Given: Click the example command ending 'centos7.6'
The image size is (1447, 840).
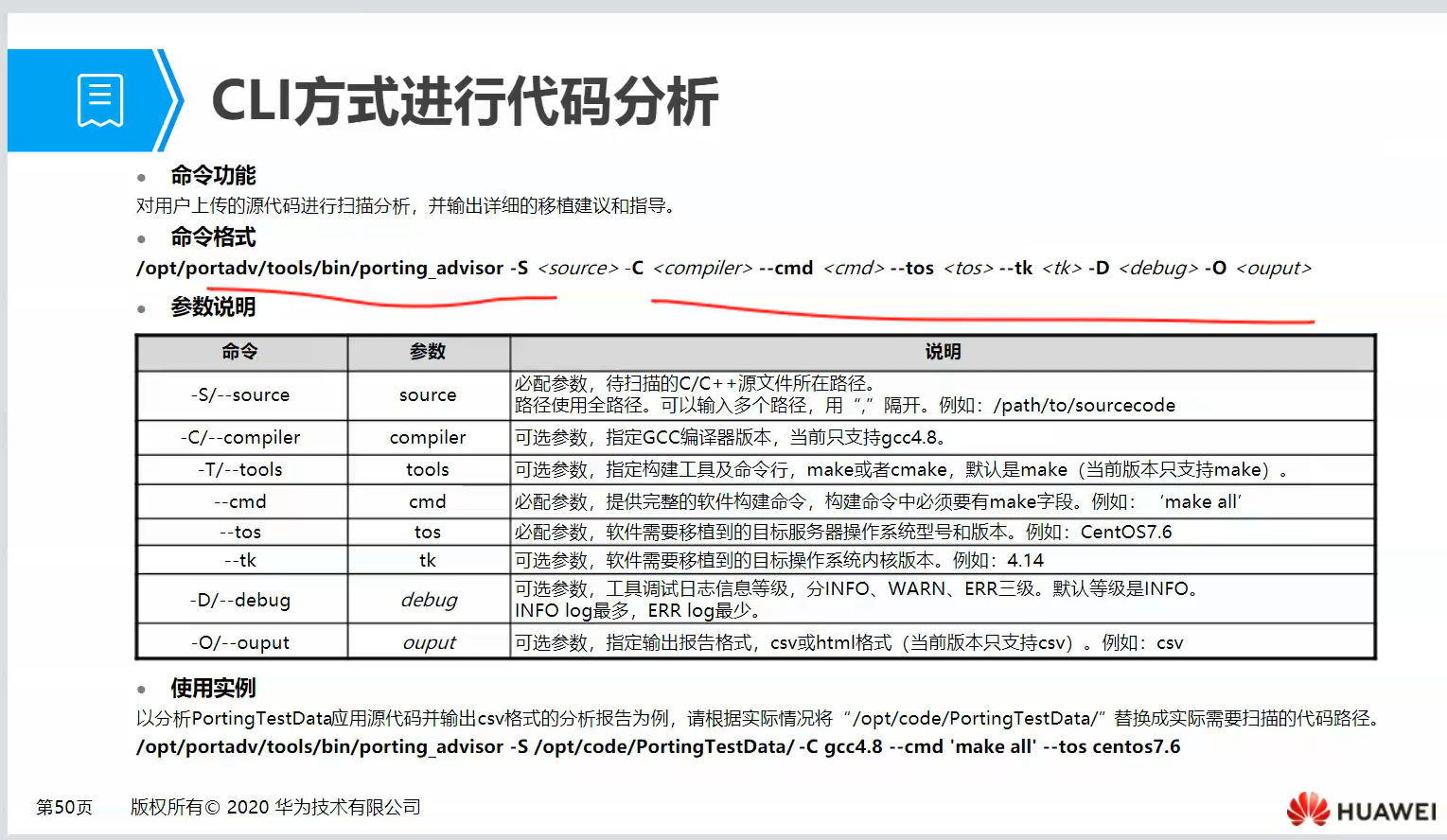Looking at the screenshot, I should [659, 747].
